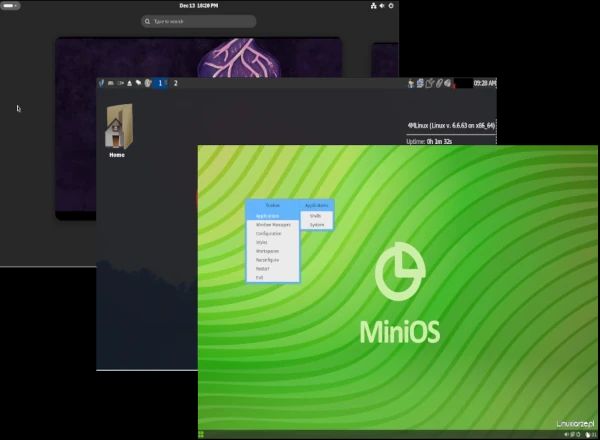Viewport: 600px width, 440px height.
Task: Click the person tray icon in 4MLinux panel
Action: click(x=411, y=83)
